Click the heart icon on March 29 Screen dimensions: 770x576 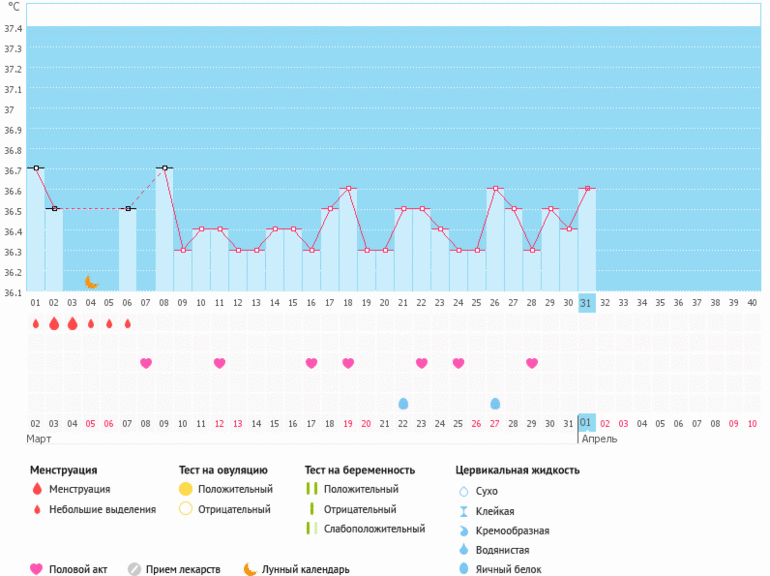click(532, 363)
